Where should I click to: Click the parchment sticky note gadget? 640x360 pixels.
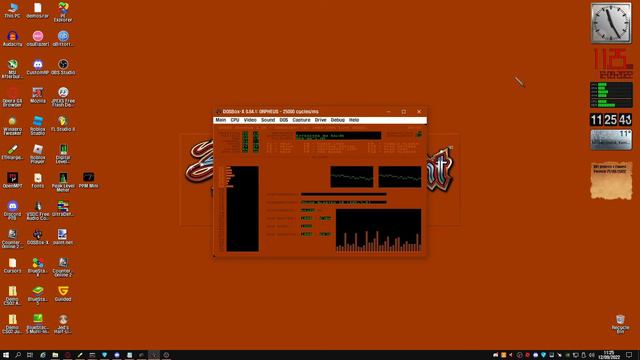click(x=611, y=181)
